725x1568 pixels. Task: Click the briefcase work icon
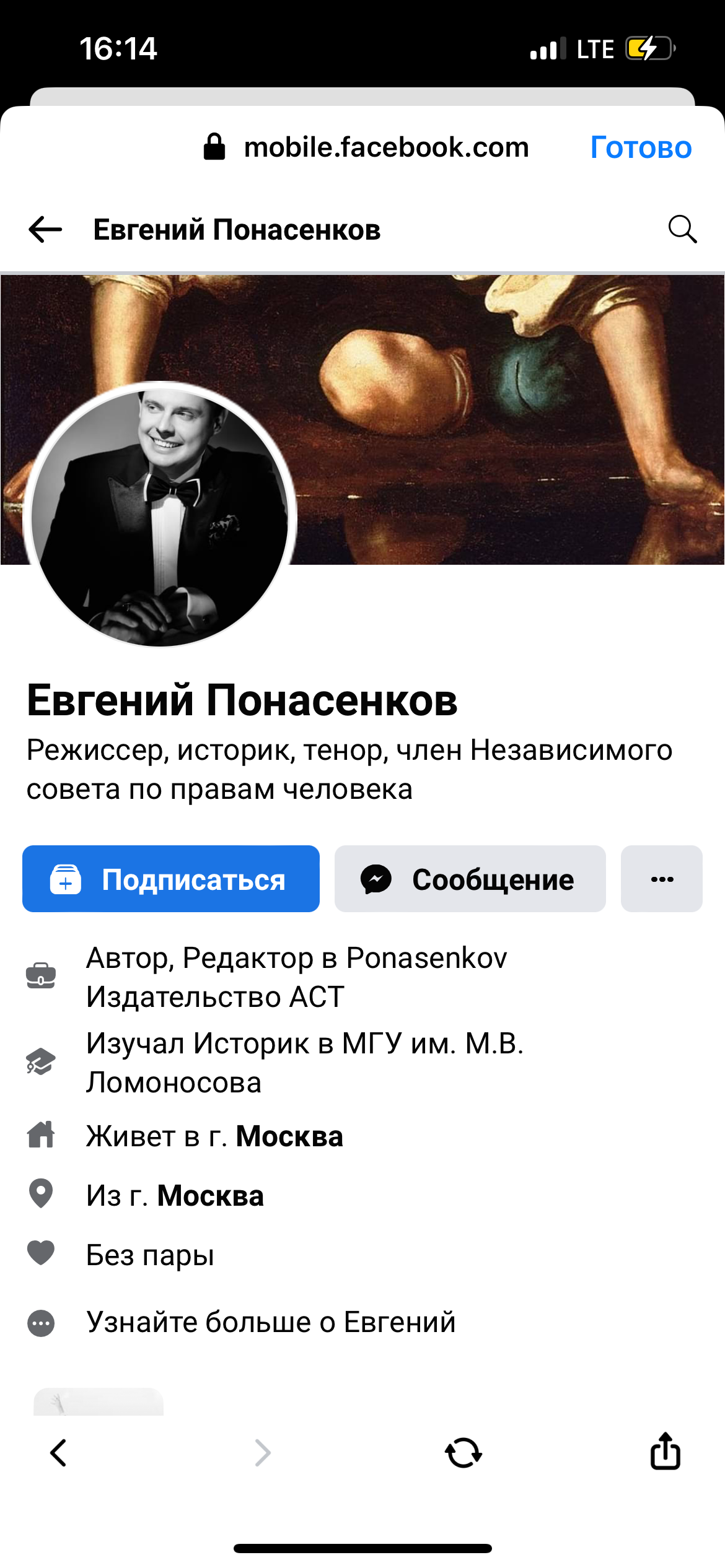point(41,976)
